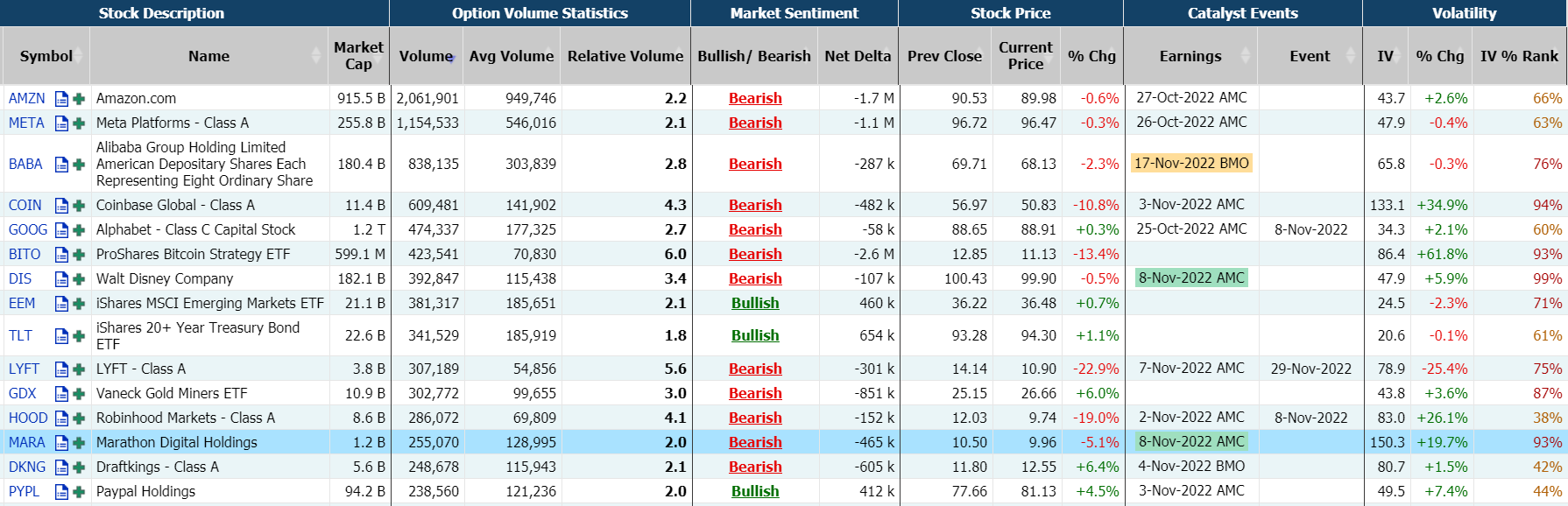The width and height of the screenshot is (1568, 506).
Task: Open the document icon in COIN row
Action: 61,206
